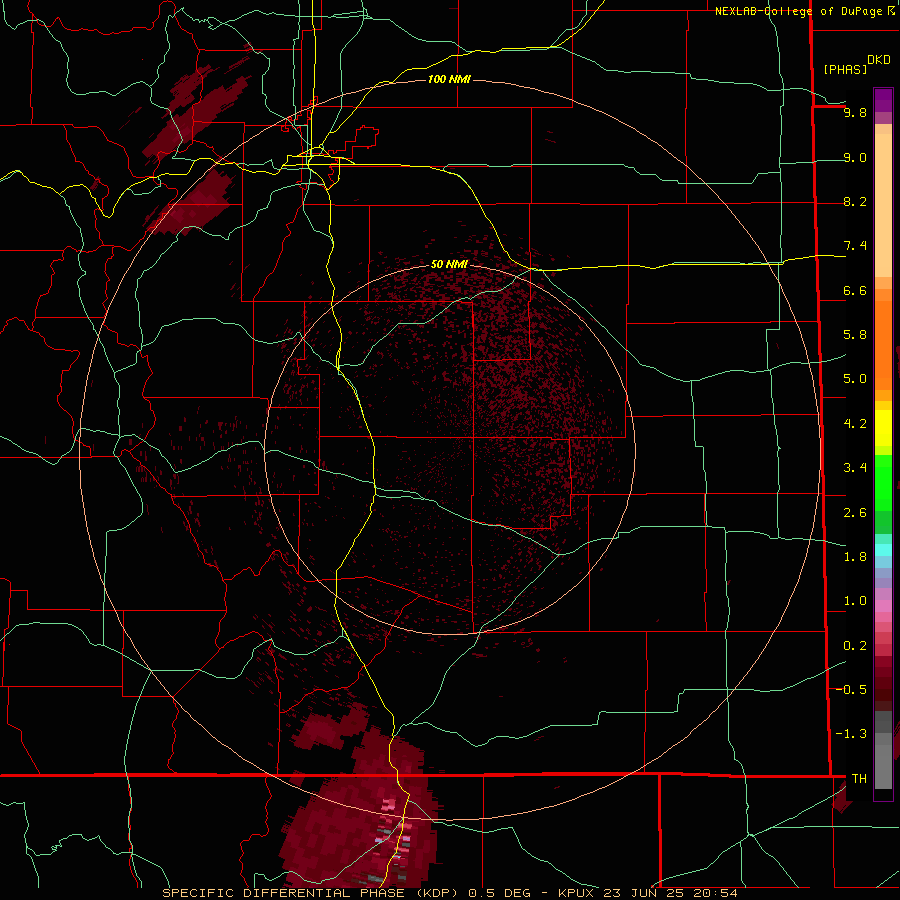Screen dimensions: 900x900
Task: Click the 2.6 scale value
Action: [x=855, y=513]
